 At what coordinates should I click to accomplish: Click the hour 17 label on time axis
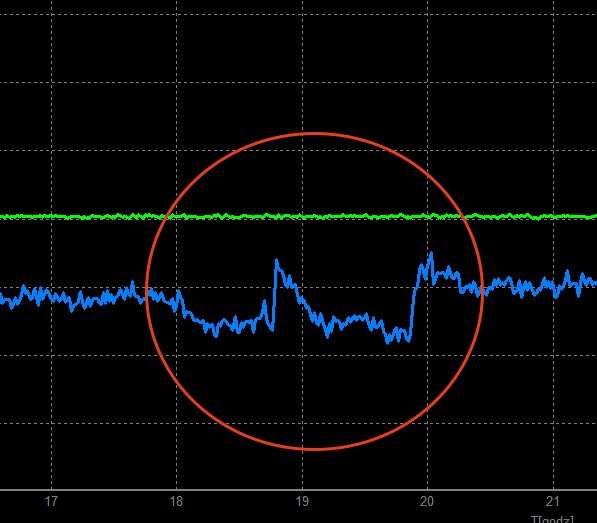click(x=51, y=501)
